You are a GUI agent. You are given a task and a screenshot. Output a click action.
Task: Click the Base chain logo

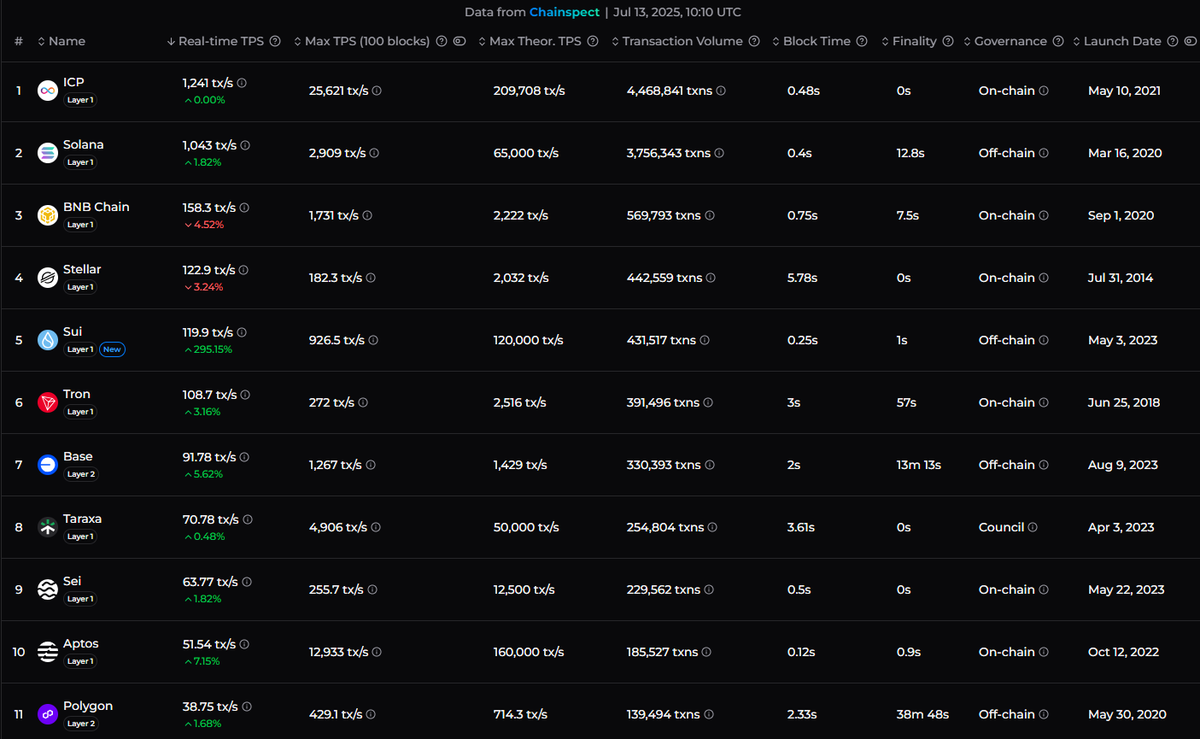pos(47,464)
